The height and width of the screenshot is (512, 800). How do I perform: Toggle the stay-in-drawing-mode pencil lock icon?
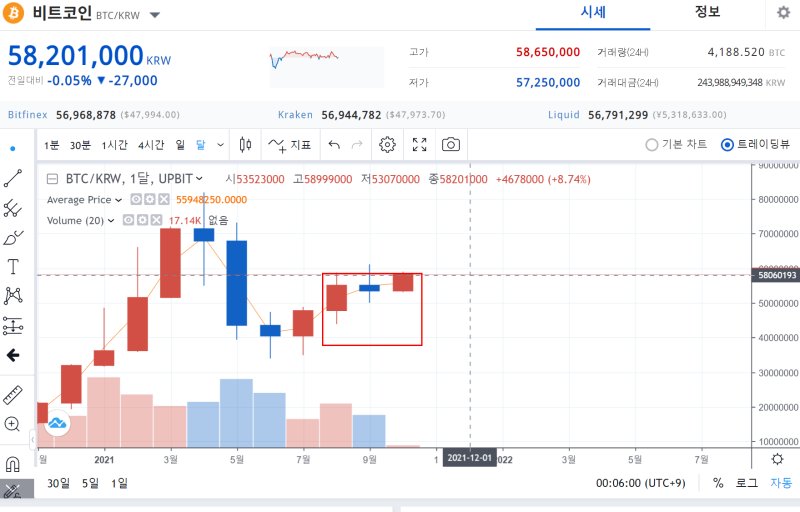click(x=12, y=491)
